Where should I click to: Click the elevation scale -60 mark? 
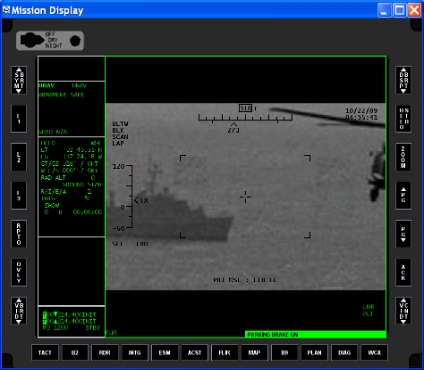coord(118,228)
